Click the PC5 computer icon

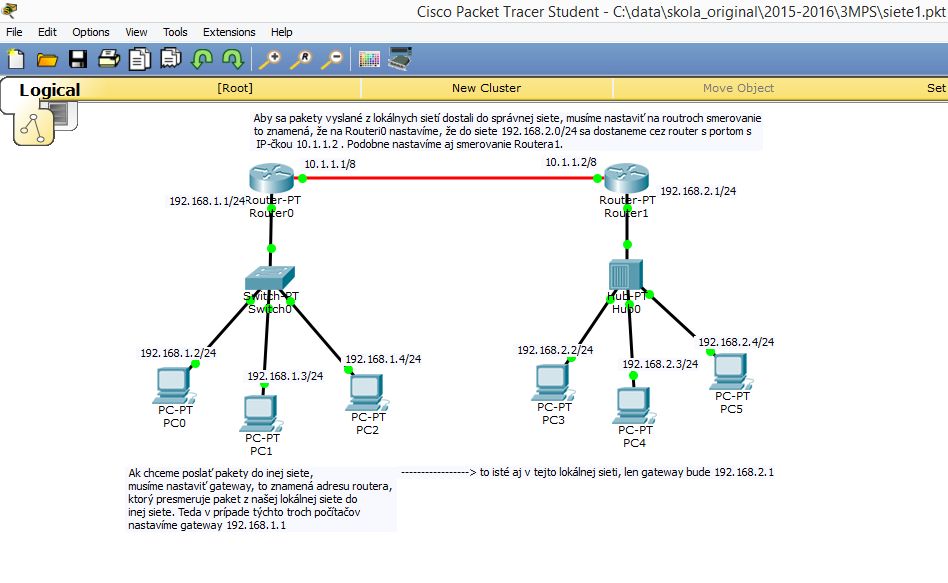729,372
